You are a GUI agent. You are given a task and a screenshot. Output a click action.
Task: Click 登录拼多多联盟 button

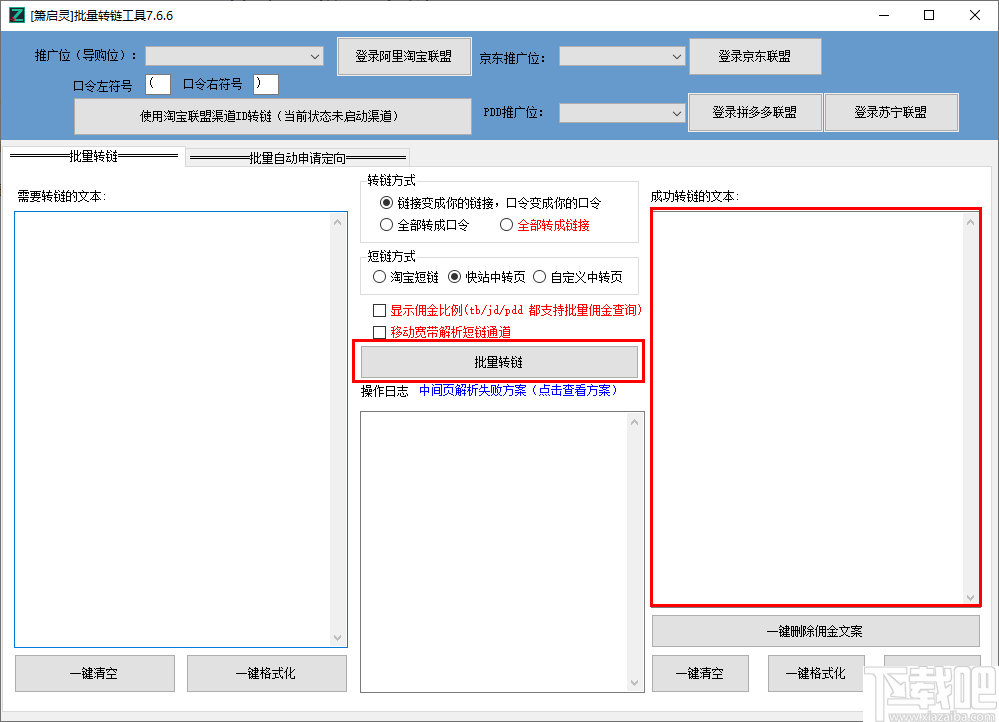coord(755,112)
